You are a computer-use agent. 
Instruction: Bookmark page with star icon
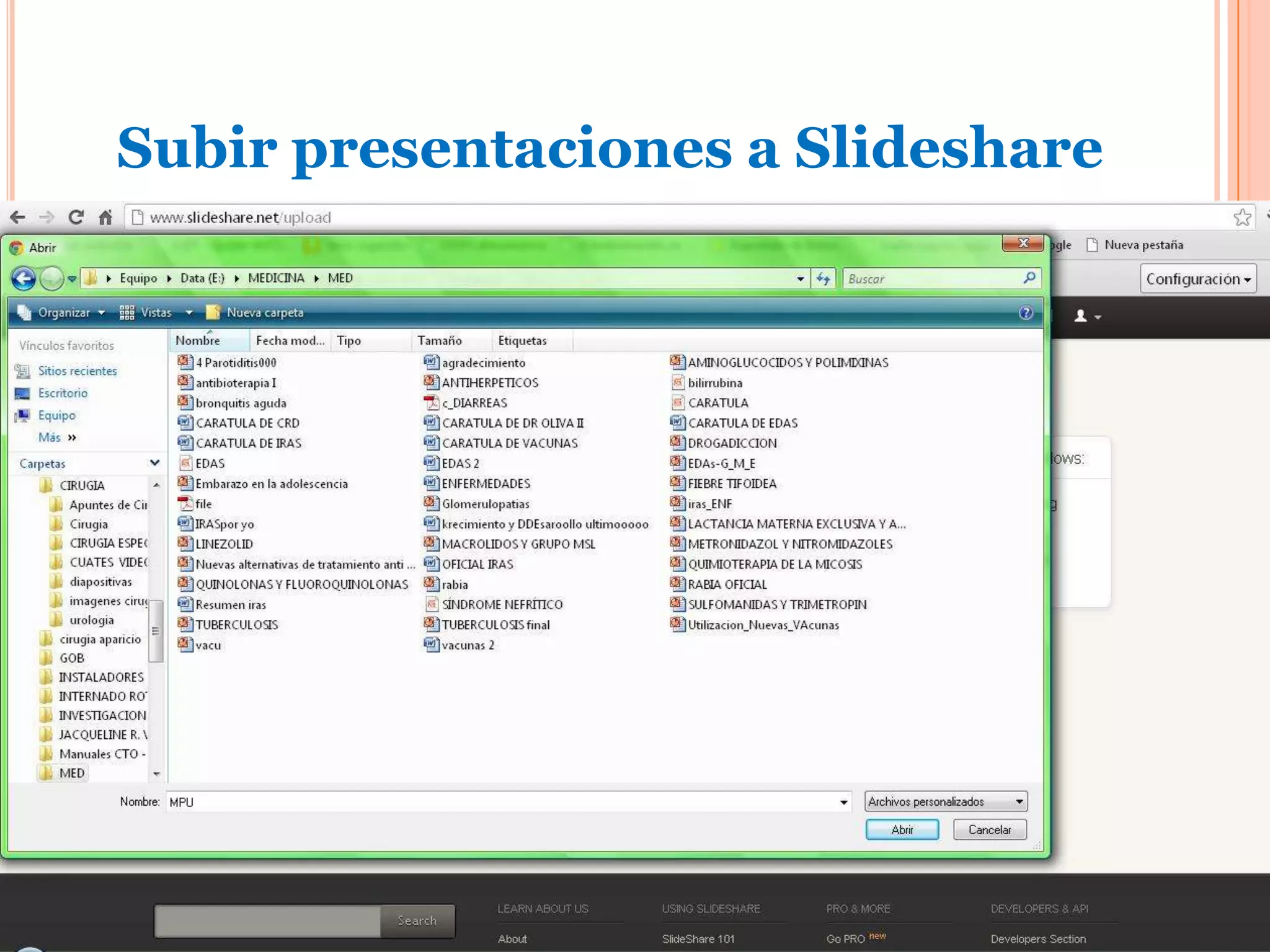point(1242,218)
